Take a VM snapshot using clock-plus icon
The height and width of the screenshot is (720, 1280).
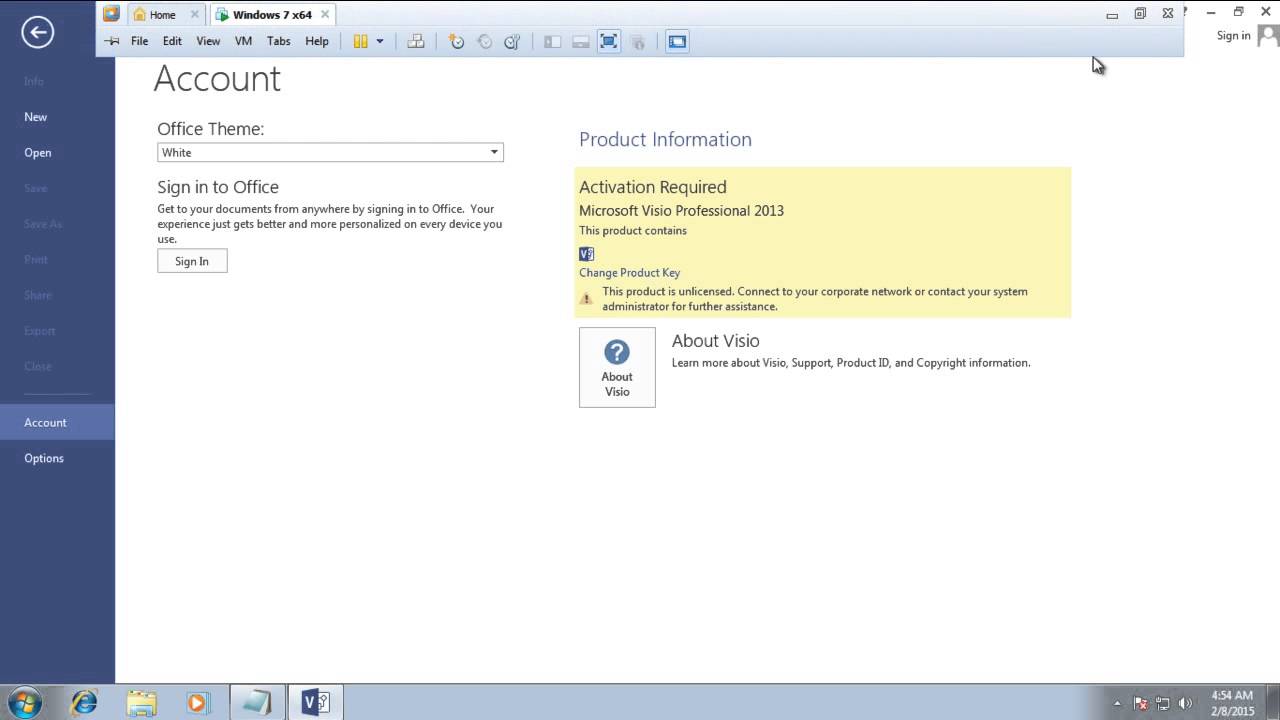(456, 41)
